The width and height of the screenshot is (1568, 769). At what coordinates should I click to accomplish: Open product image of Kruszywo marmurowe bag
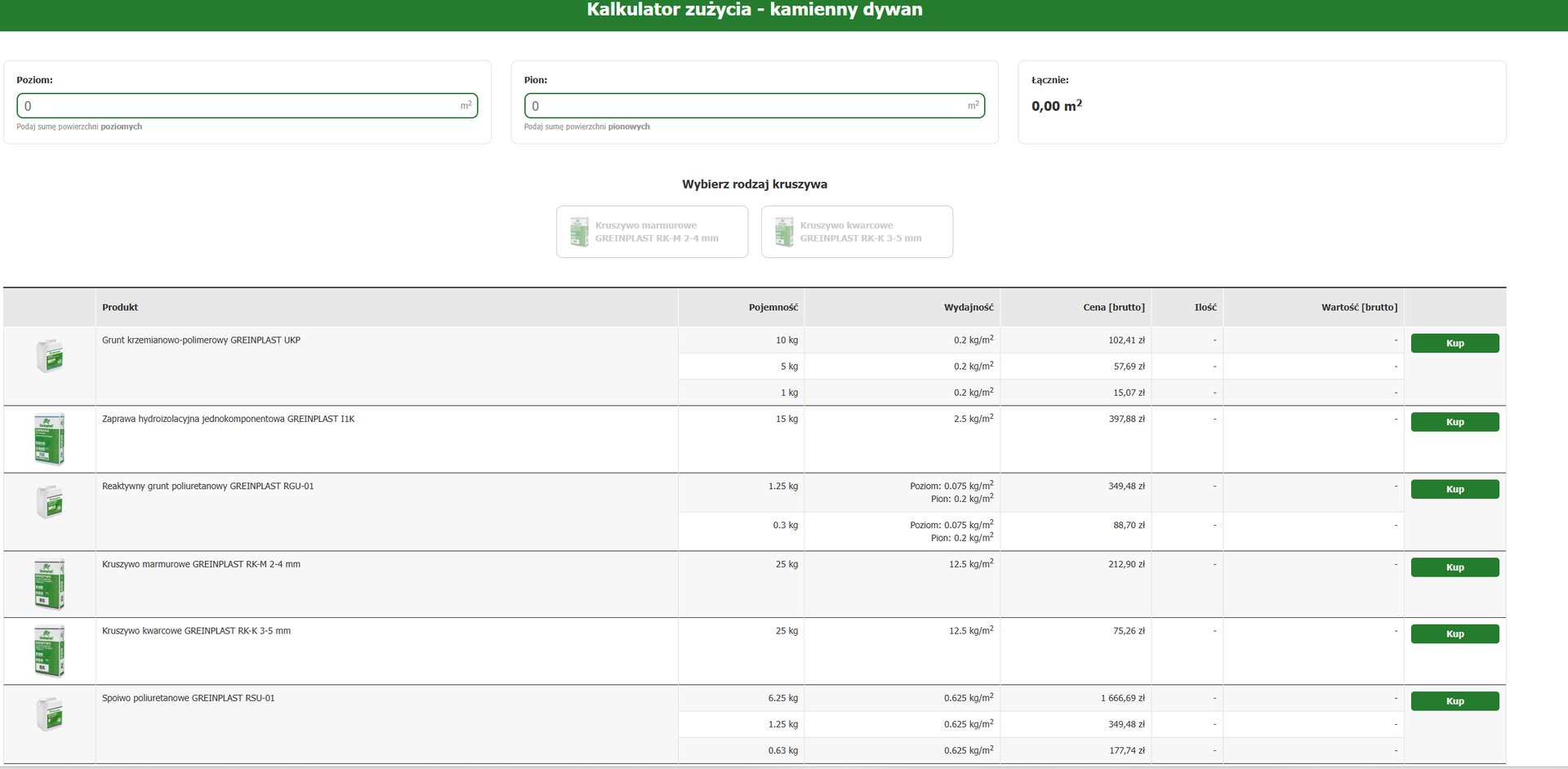[50, 585]
